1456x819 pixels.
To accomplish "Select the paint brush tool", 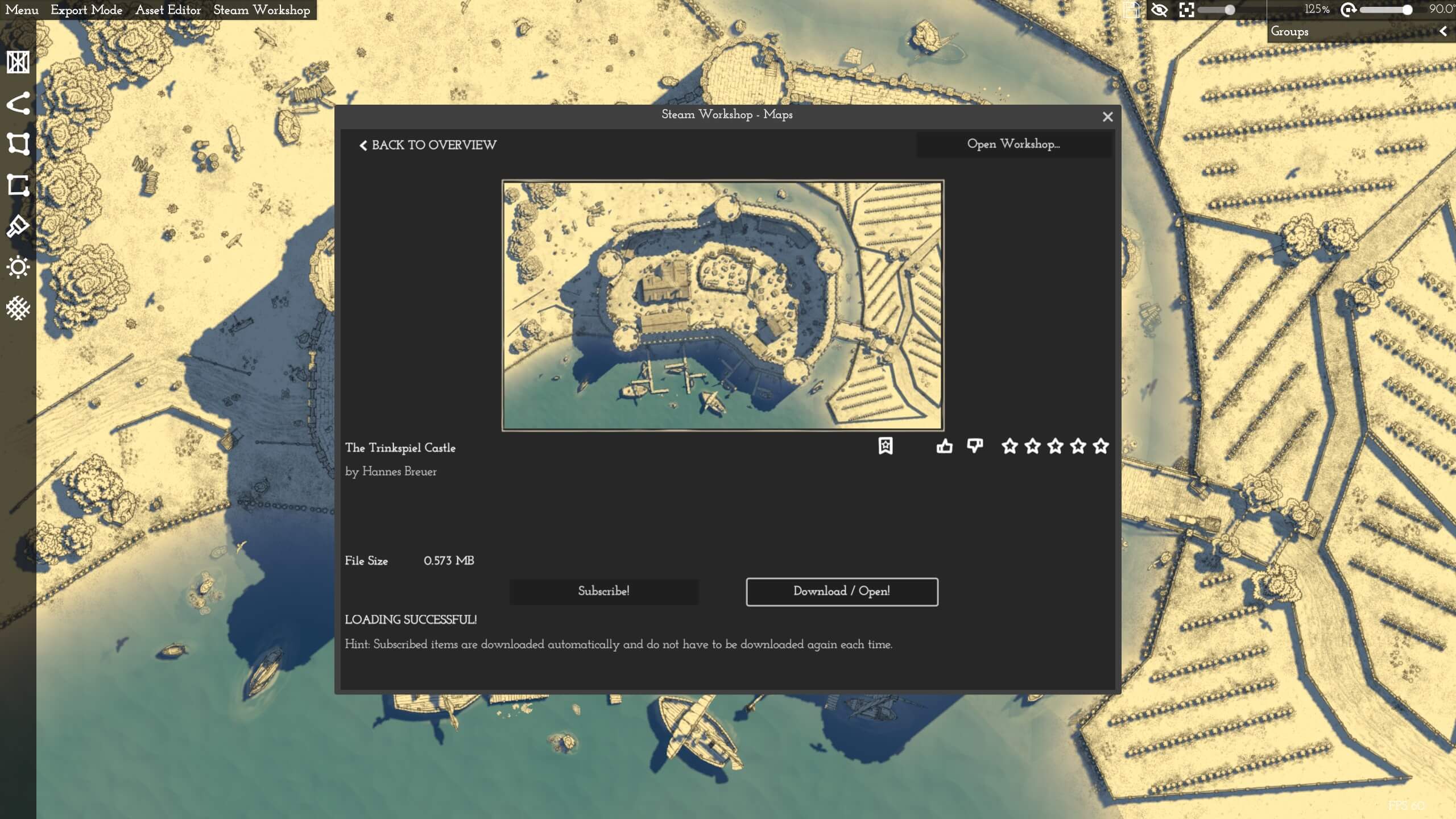I will click(18, 226).
